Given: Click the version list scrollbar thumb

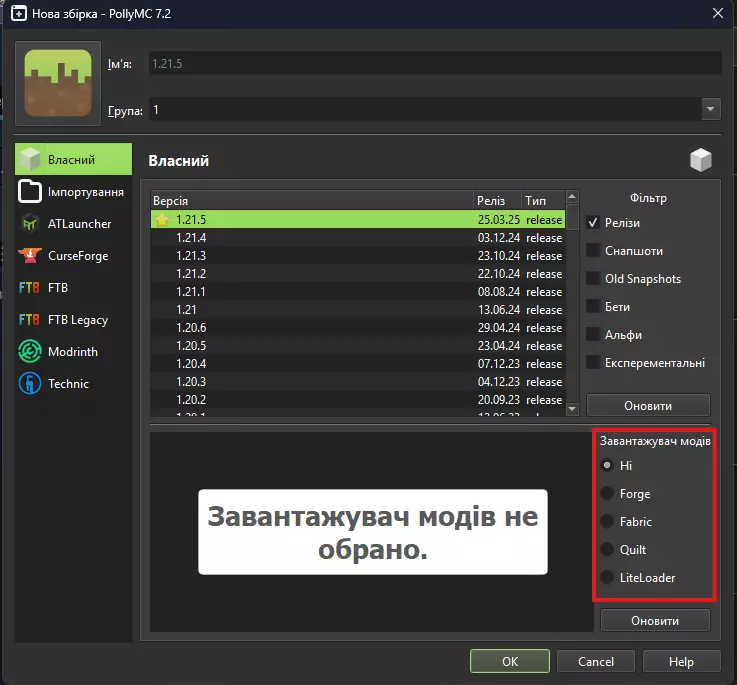Looking at the screenshot, I should click(572, 217).
